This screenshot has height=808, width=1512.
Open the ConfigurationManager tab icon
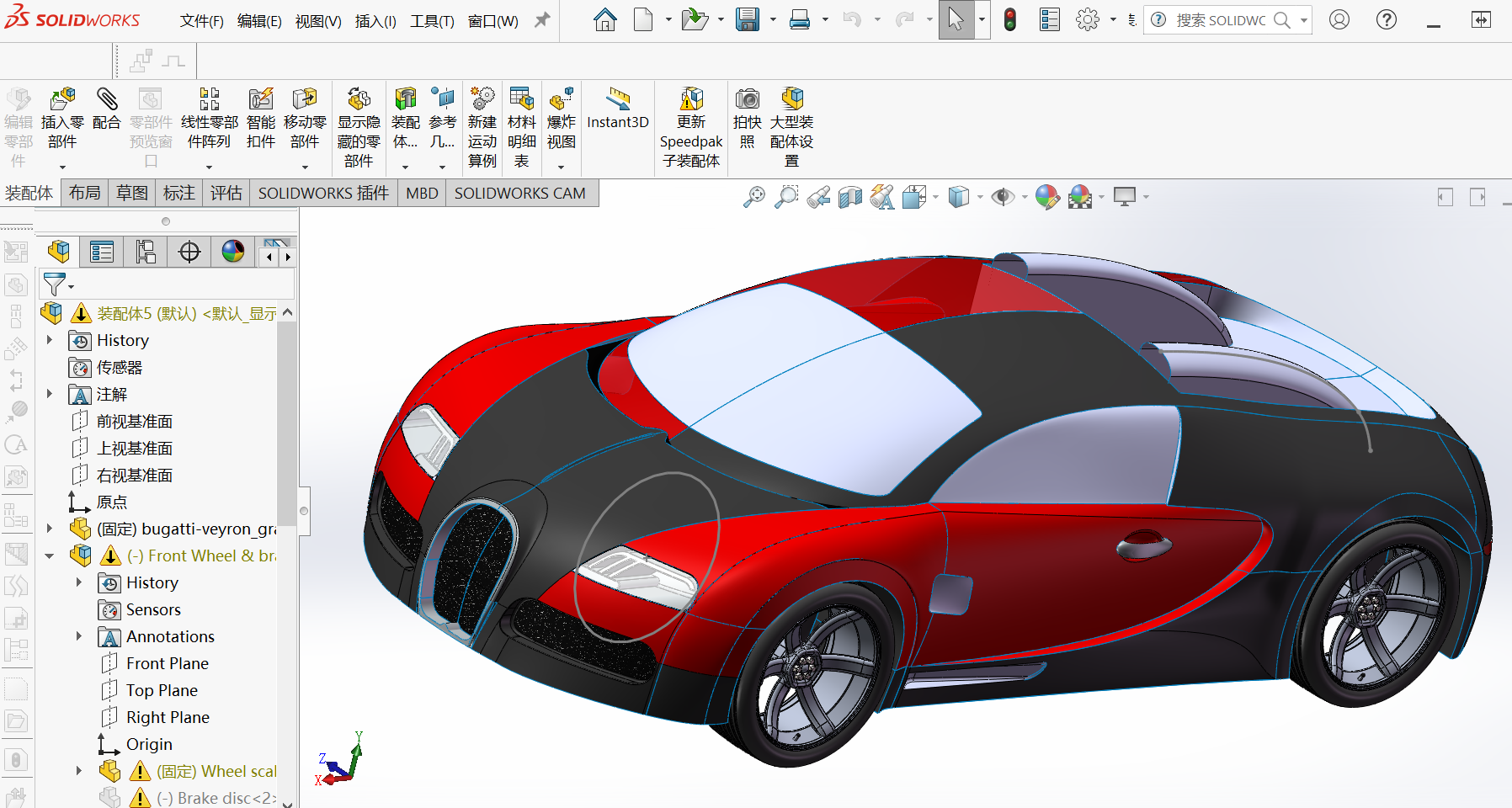(x=146, y=252)
